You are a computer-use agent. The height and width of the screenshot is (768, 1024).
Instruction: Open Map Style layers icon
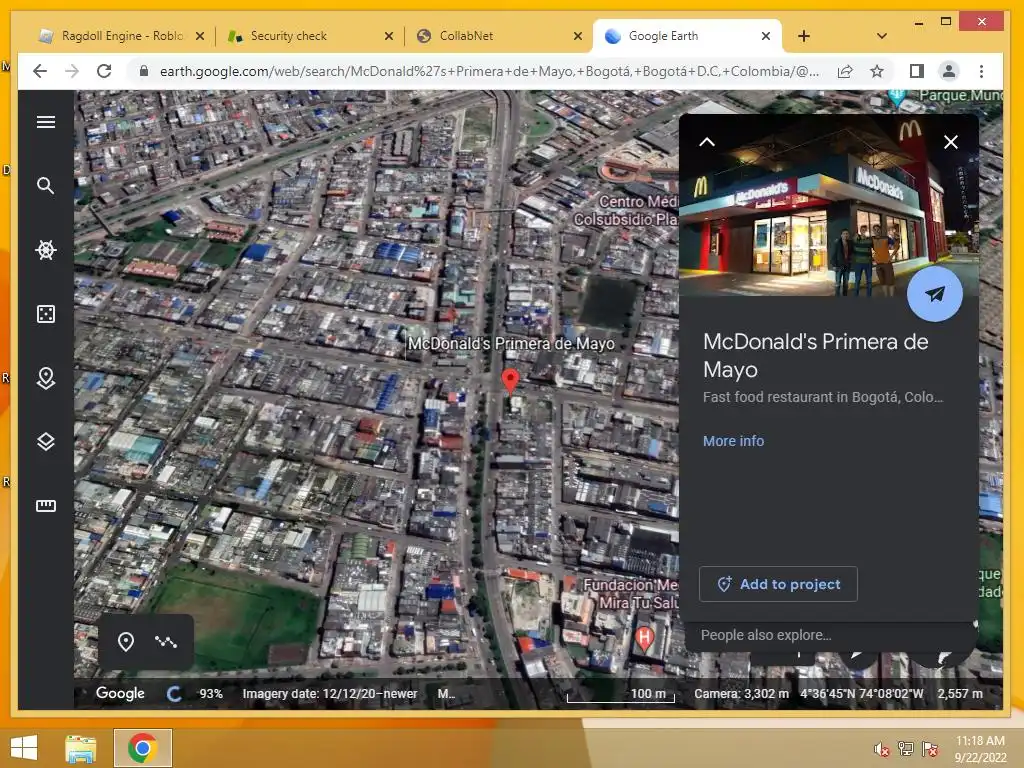[46, 441]
